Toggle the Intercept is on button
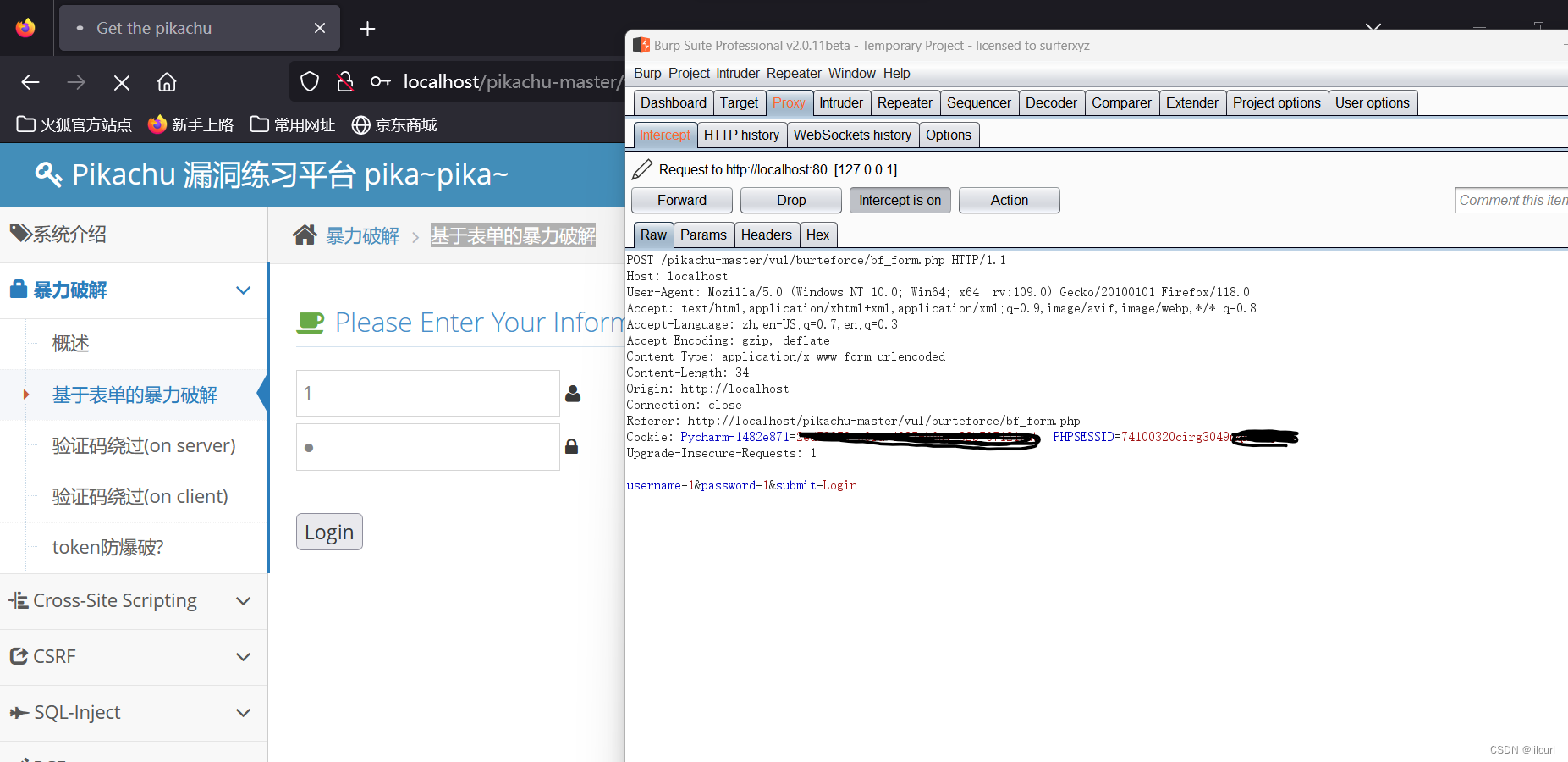The width and height of the screenshot is (1568, 762). tap(900, 200)
